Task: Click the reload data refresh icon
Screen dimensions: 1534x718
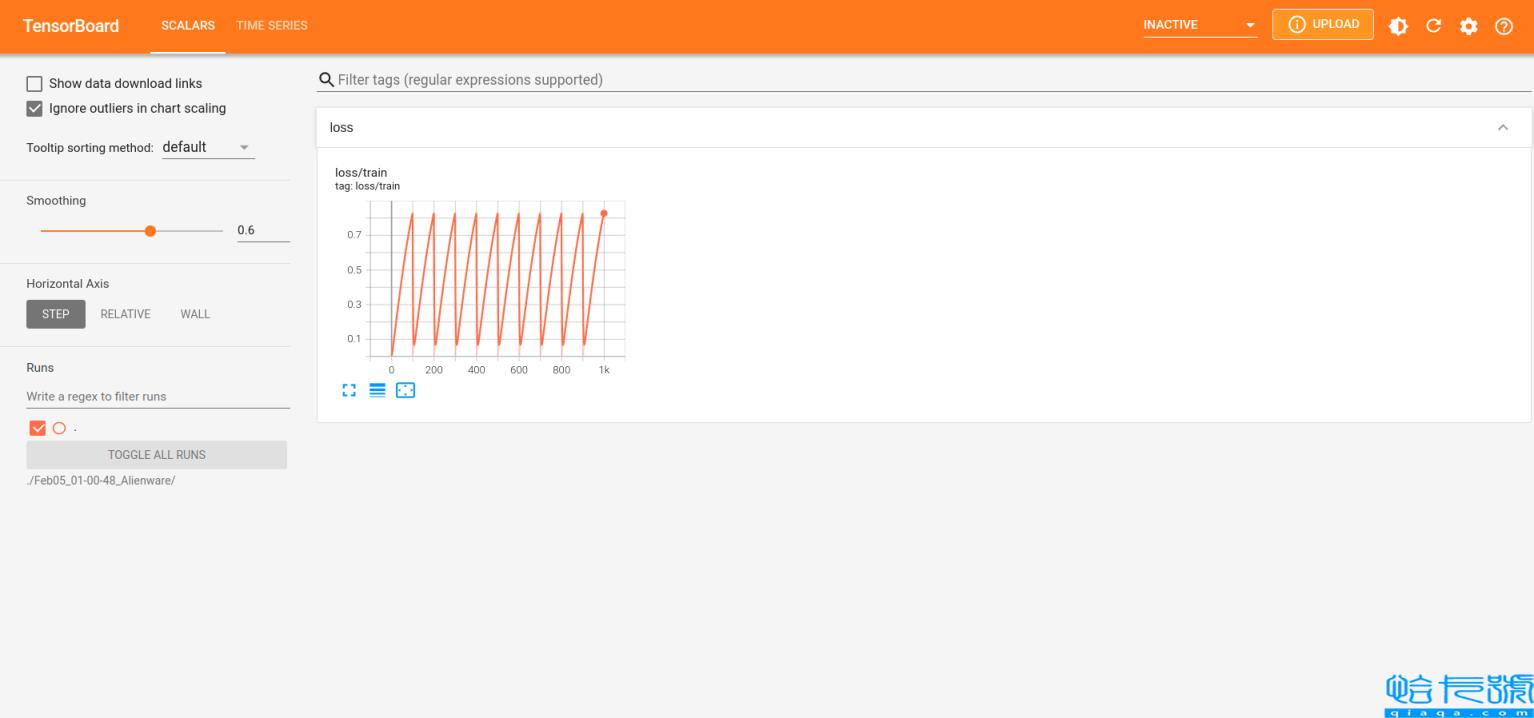Action: [1433, 26]
